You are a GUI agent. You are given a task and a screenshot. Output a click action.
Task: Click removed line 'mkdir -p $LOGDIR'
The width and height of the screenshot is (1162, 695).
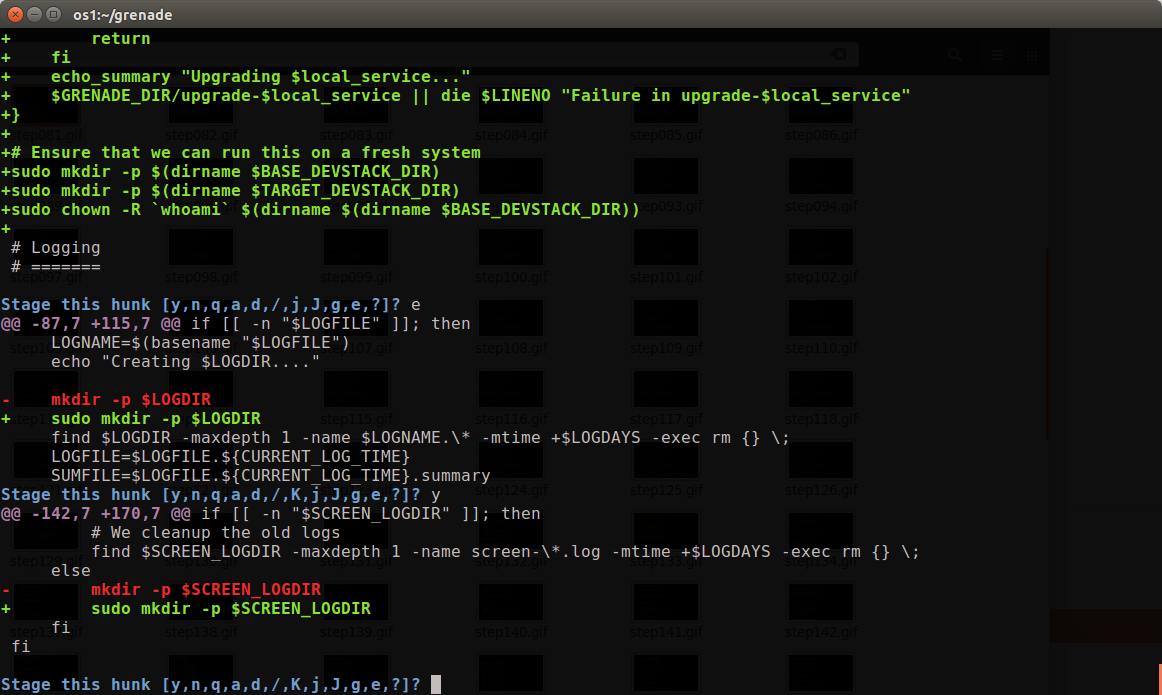(x=130, y=400)
